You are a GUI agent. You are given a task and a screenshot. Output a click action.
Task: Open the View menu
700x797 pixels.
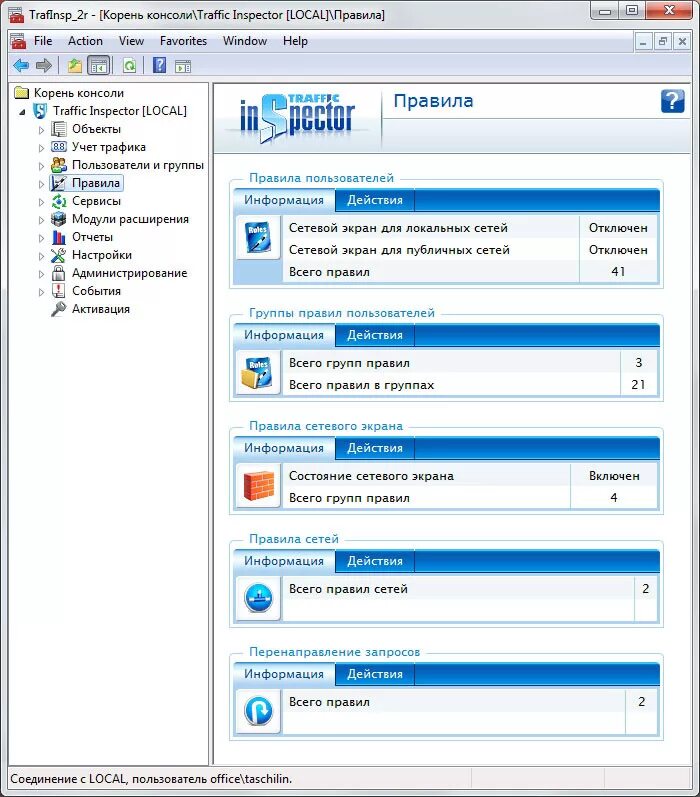click(131, 41)
